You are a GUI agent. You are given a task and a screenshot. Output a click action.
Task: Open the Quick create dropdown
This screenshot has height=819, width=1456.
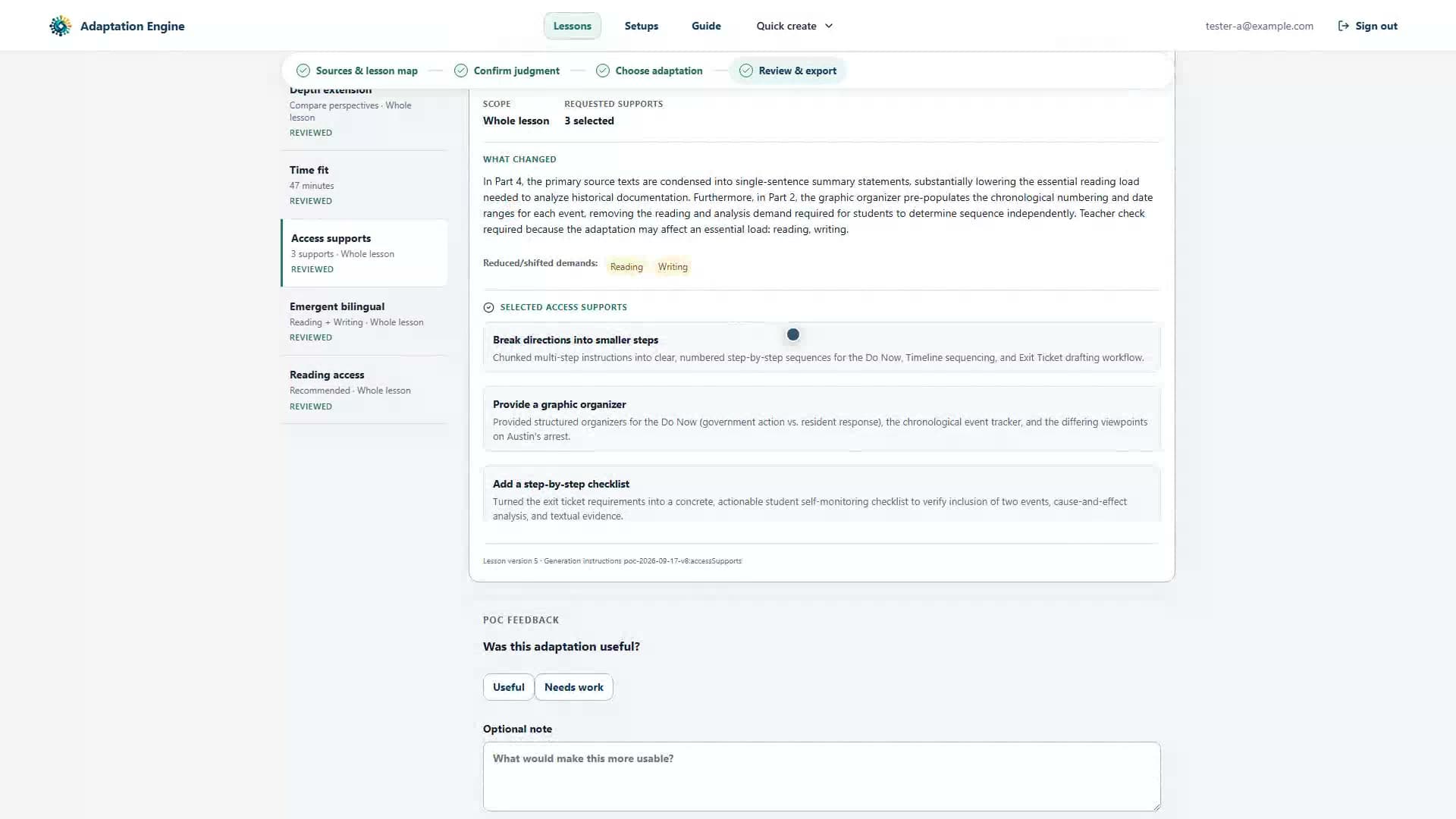794,26
